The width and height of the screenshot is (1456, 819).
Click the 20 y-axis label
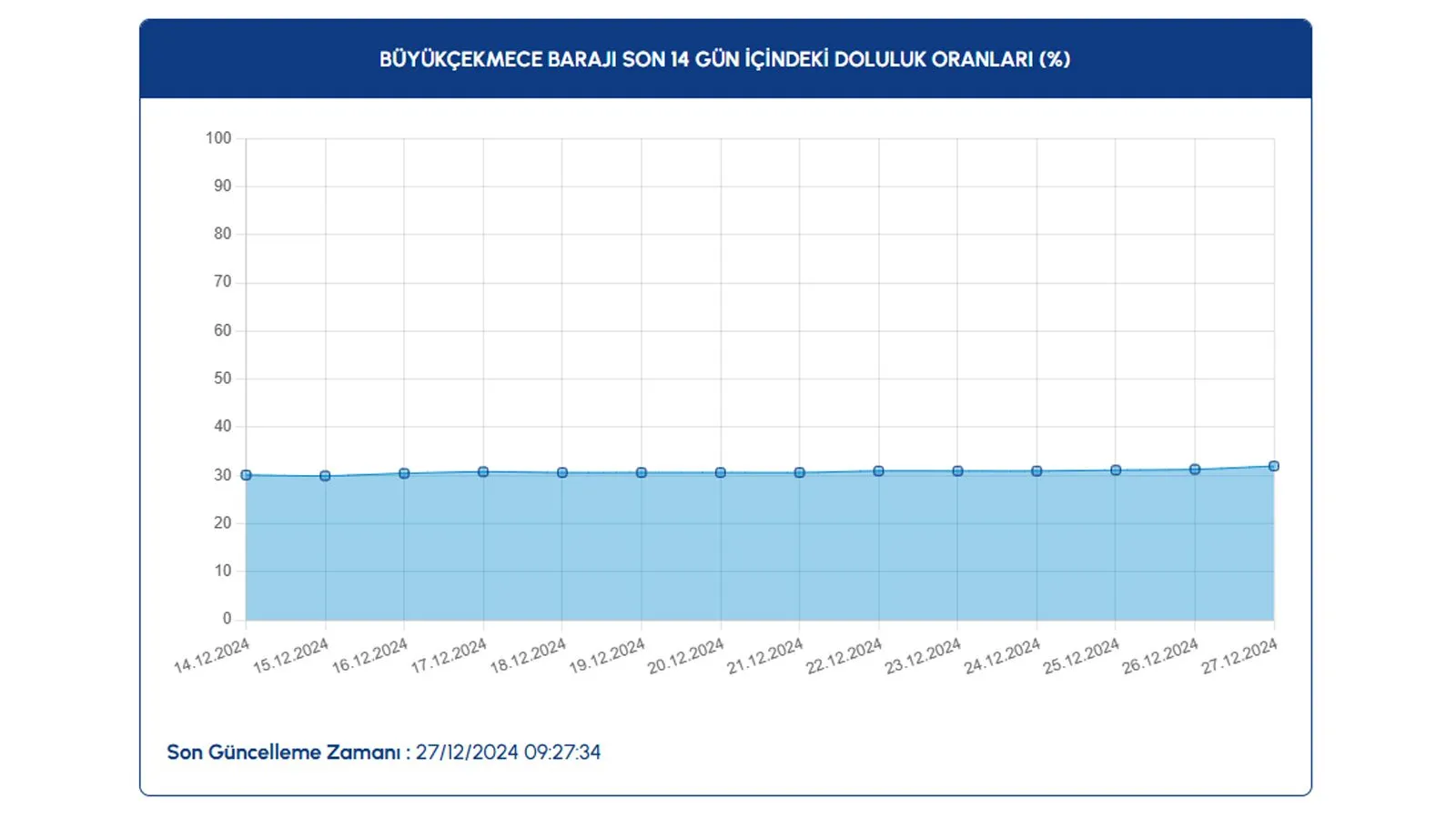(x=223, y=523)
